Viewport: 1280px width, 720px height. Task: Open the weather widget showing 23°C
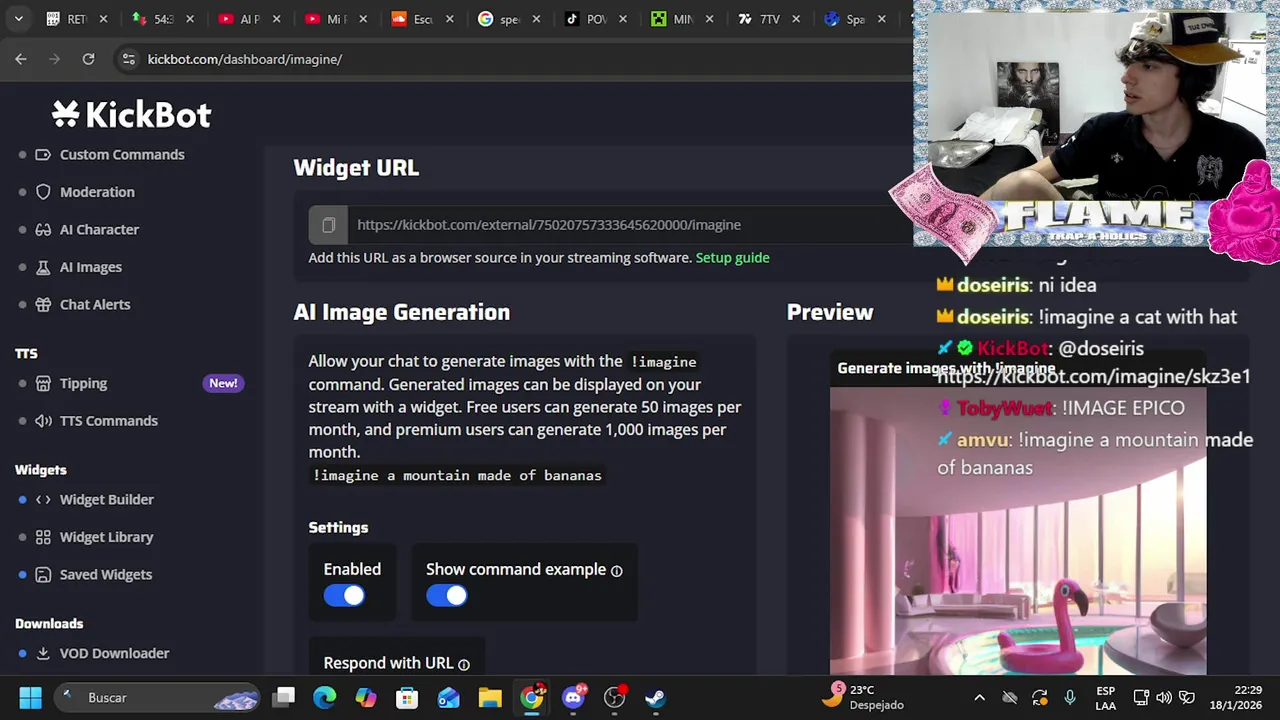(862, 697)
